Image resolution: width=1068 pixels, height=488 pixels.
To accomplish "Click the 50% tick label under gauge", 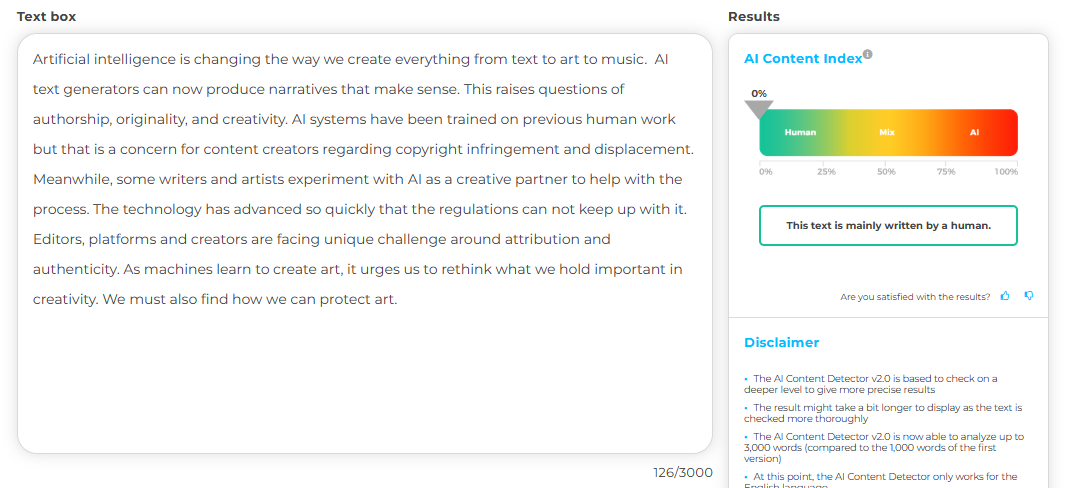I will click(x=886, y=172).
